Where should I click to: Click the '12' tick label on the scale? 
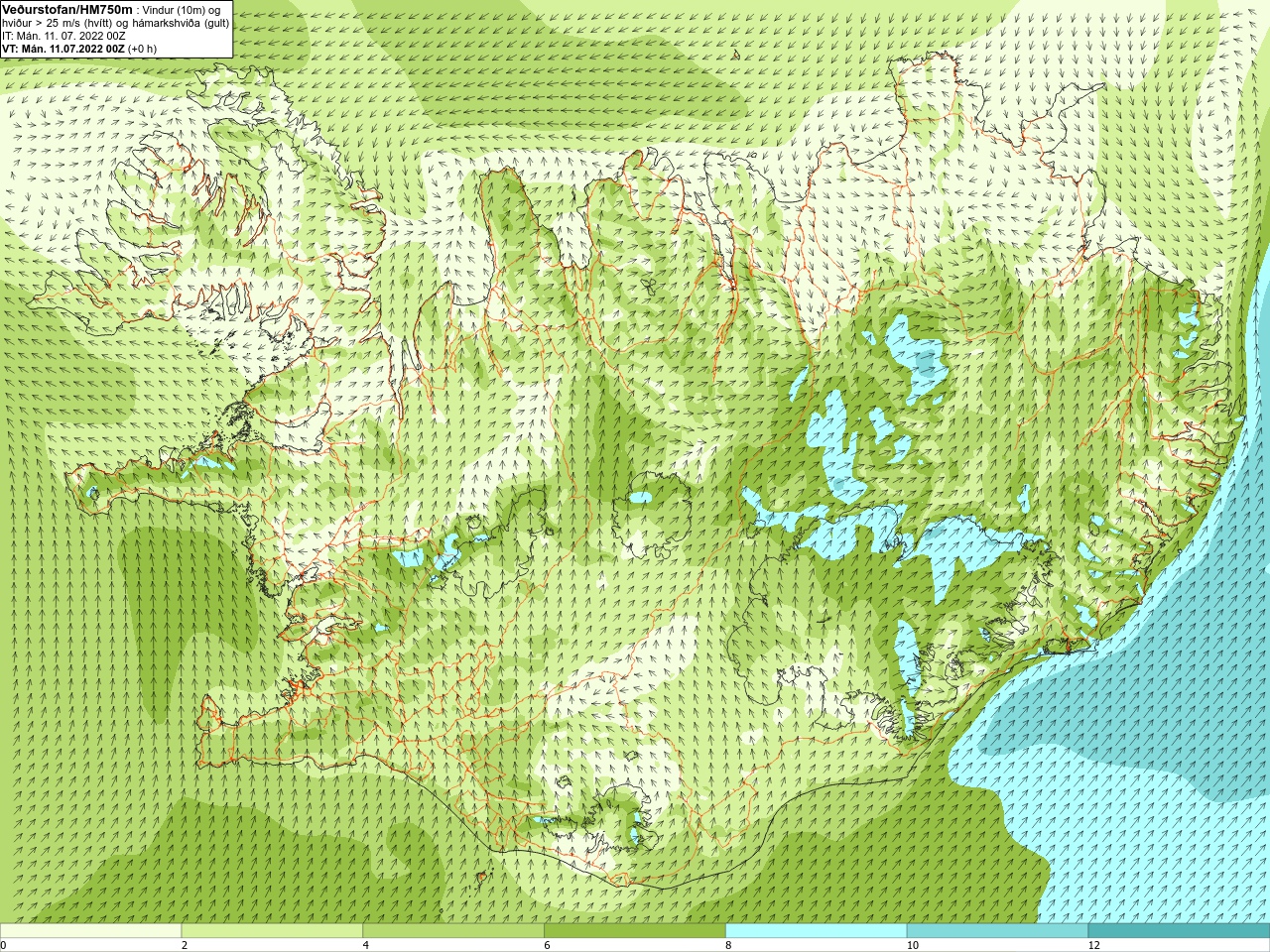[1093, 945]
